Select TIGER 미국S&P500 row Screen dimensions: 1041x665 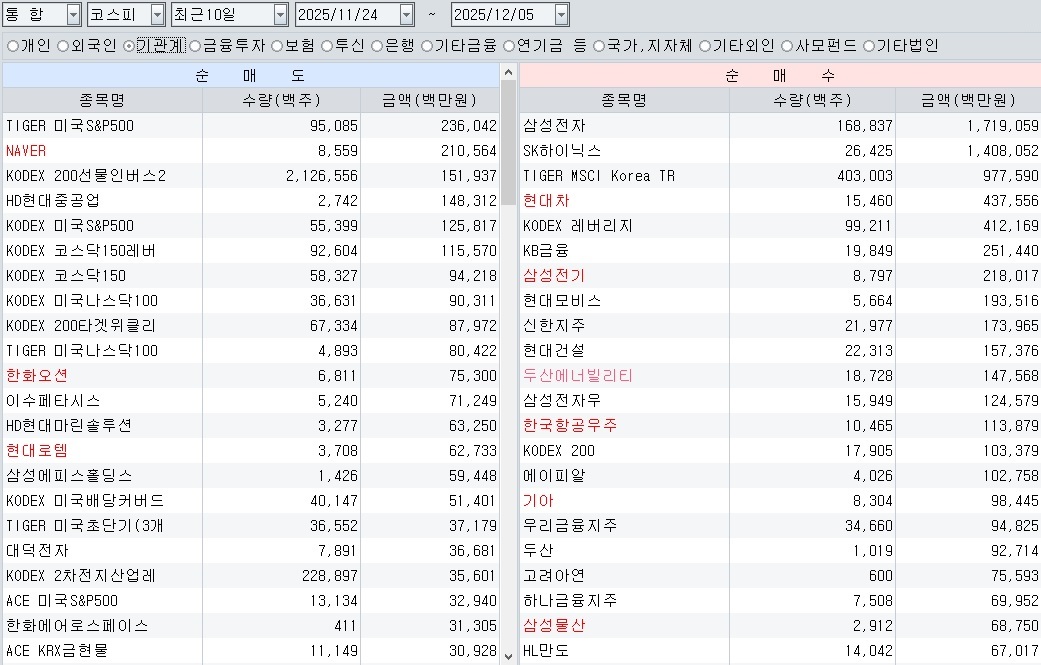pos(251,125)
